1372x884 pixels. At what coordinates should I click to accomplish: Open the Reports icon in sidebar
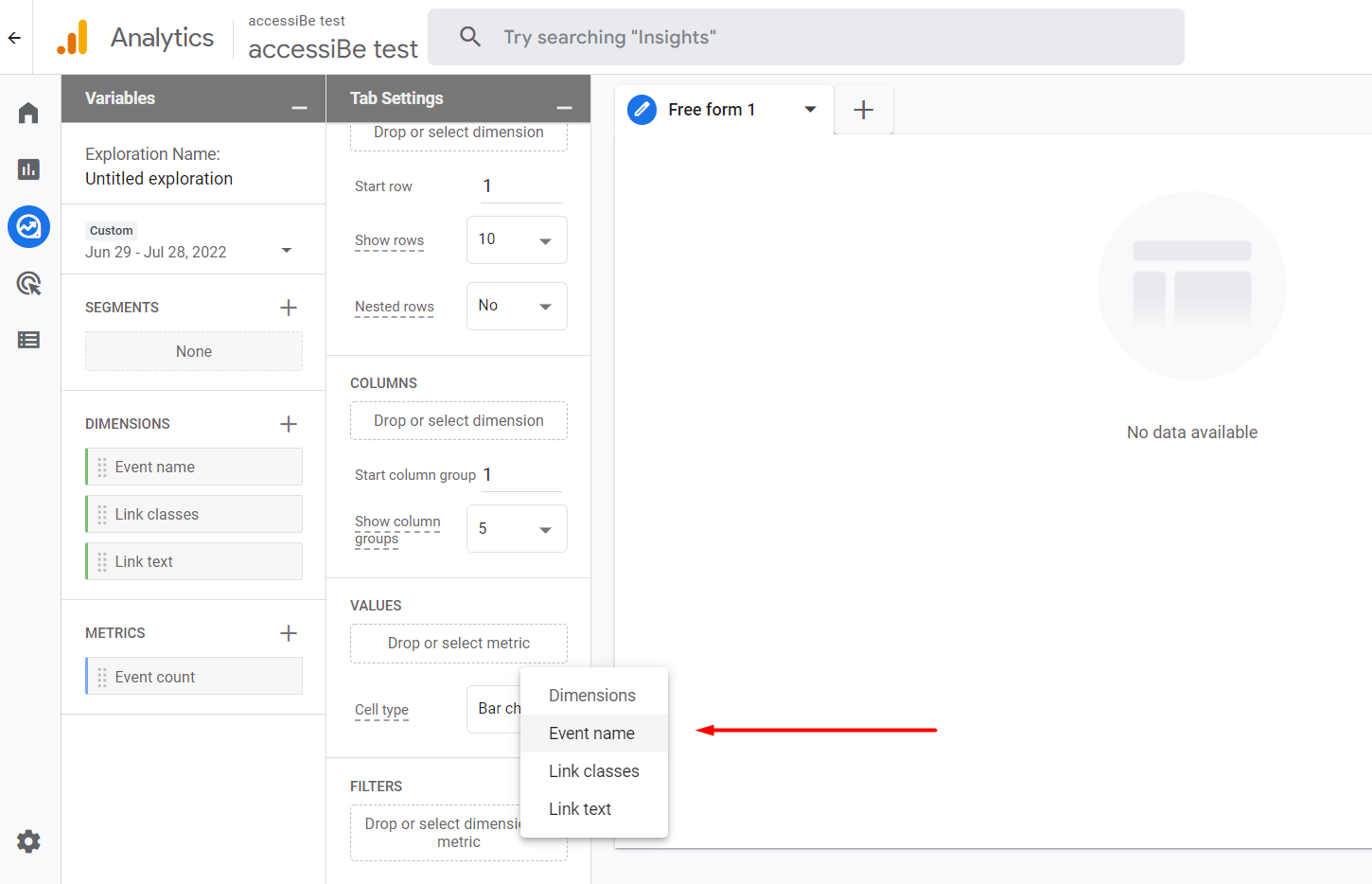(28, 169)
